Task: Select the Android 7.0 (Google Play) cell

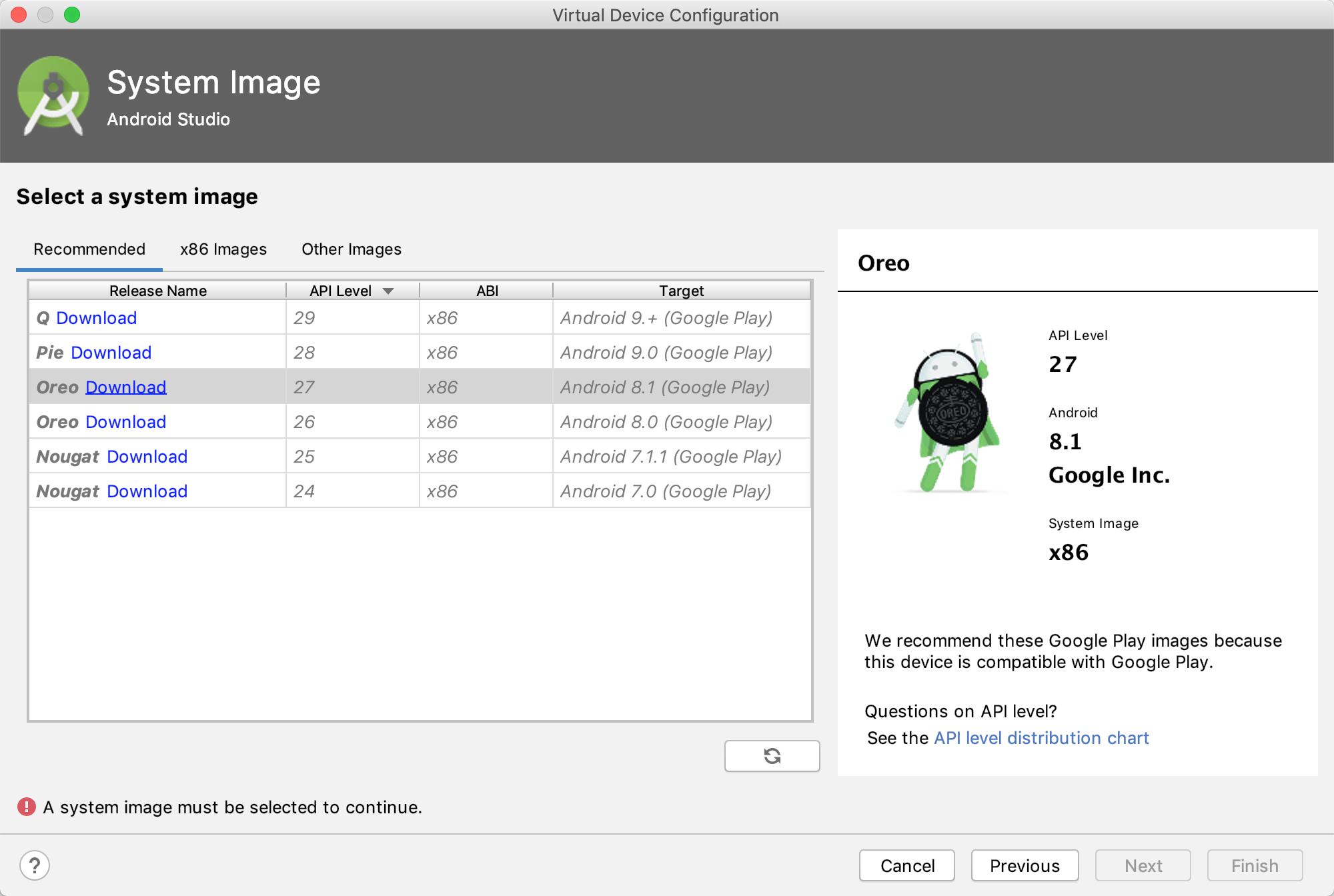Action: click(682, 491)
